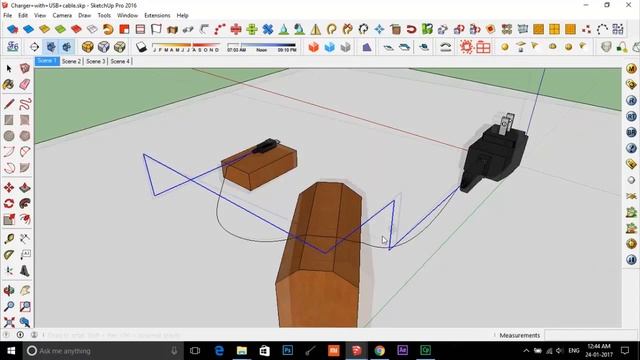This screenshot has width=640, height=360.
Task: Select the 3 Point Arc tool
Action: [x=9, y=168]
